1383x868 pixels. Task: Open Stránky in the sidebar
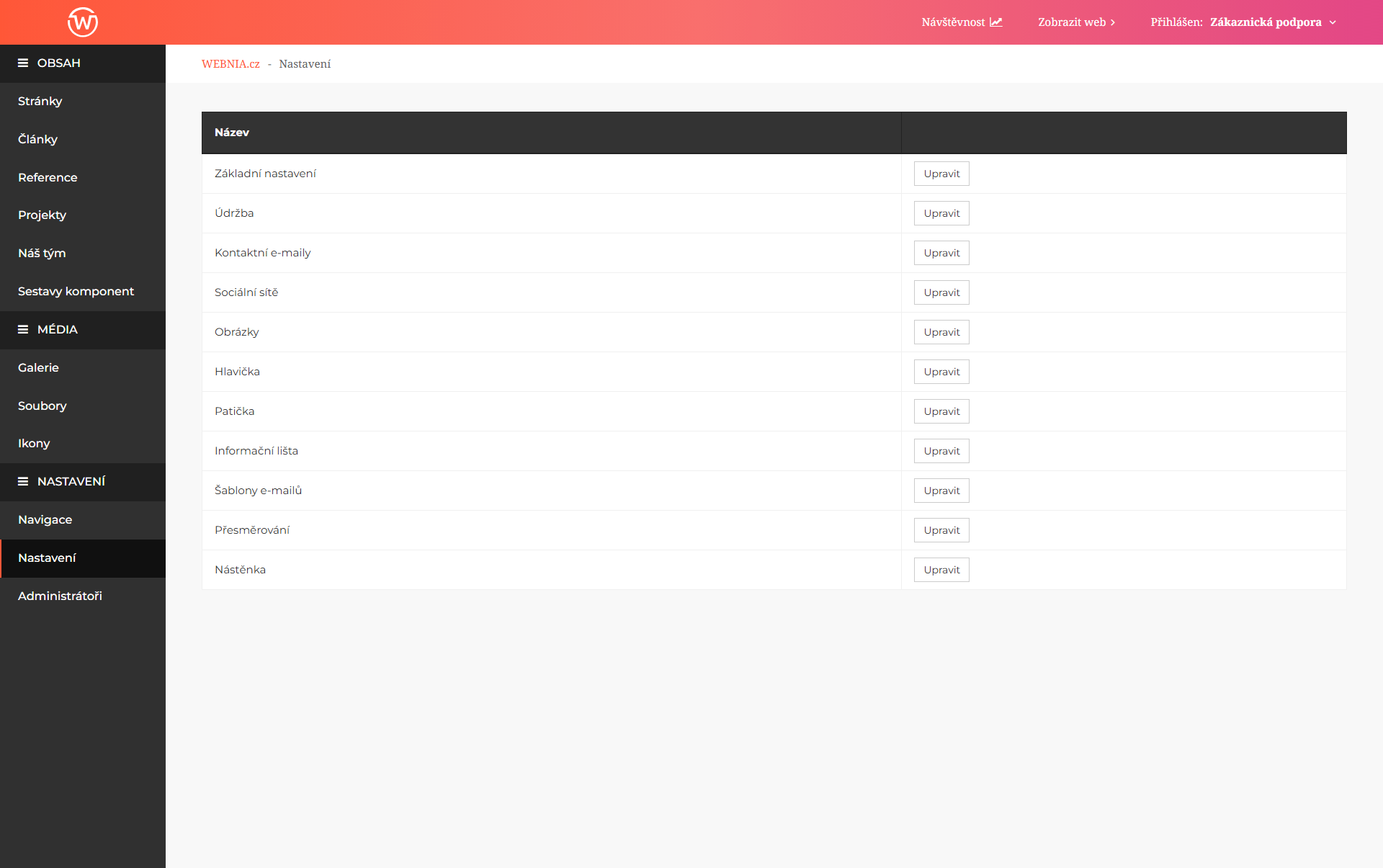pos(83,102)
